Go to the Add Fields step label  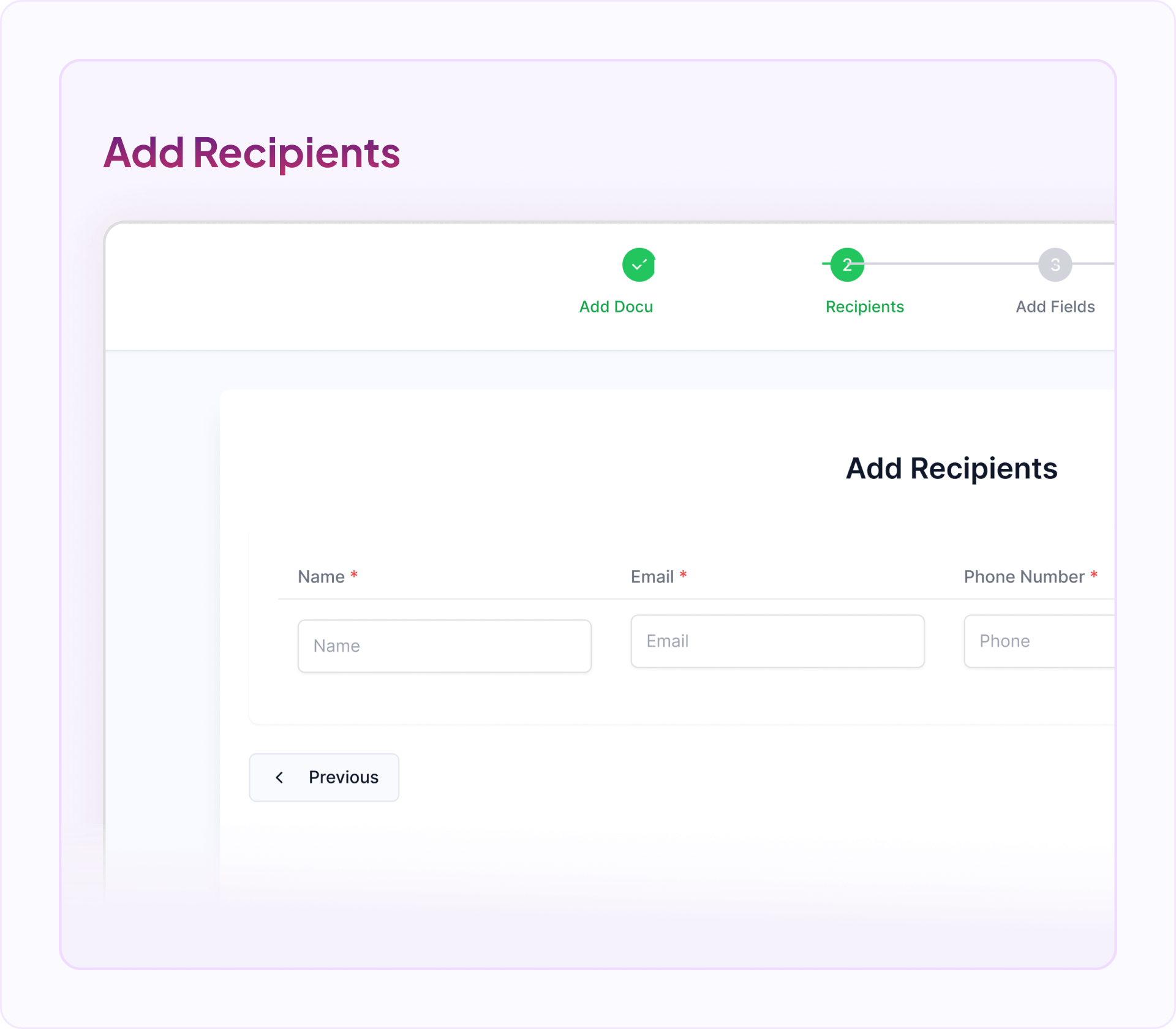coord(1055,307)
